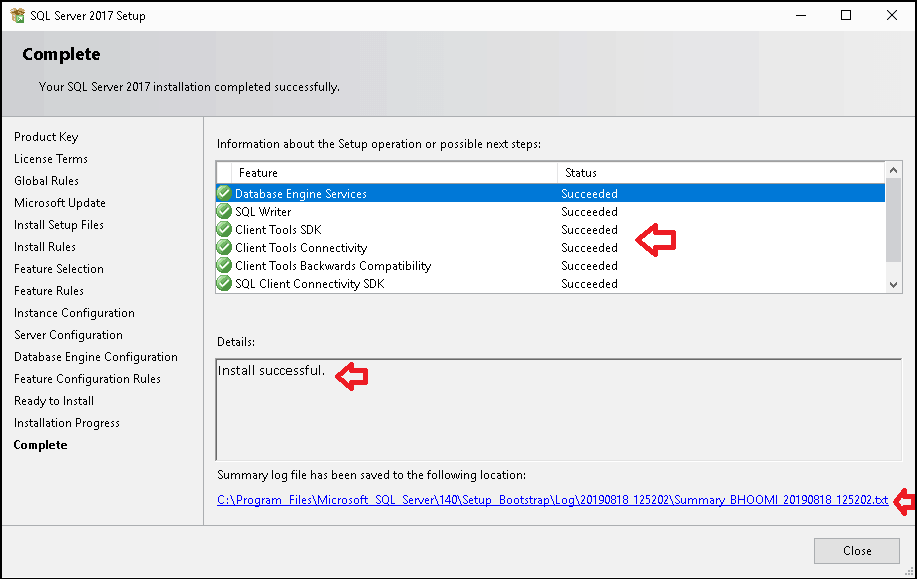Click the SQL Server Setup box icon in title bar

pos(18,15)
